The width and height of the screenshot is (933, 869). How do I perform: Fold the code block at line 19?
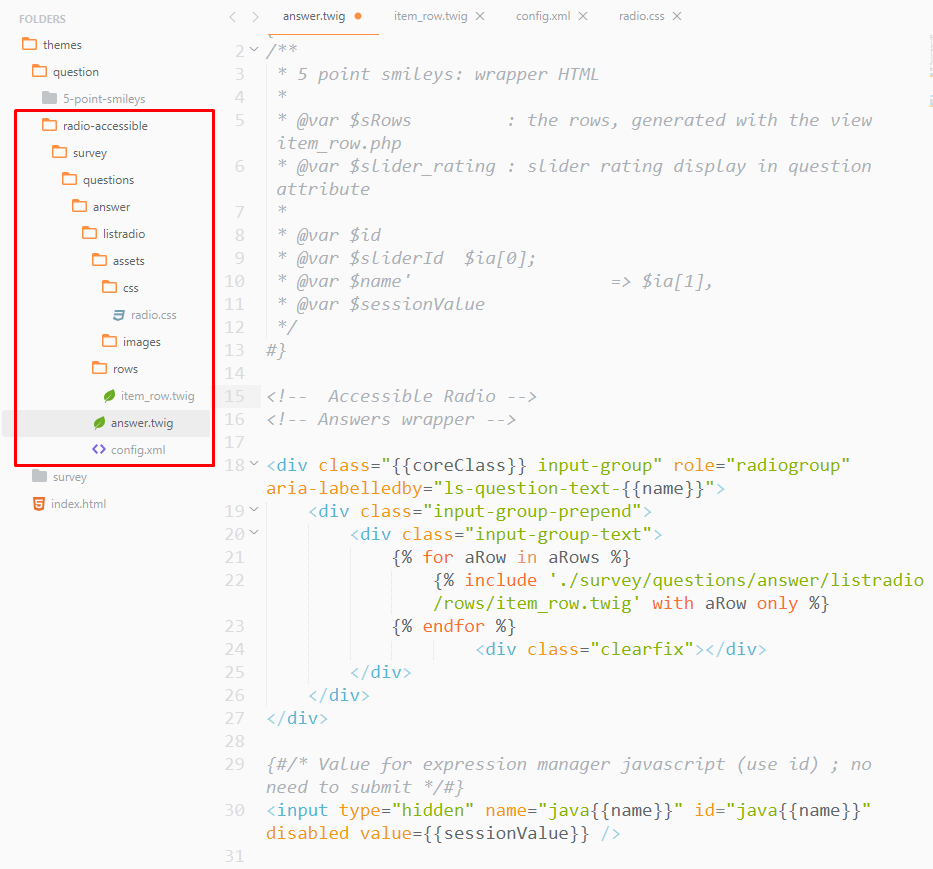[255, 510]
